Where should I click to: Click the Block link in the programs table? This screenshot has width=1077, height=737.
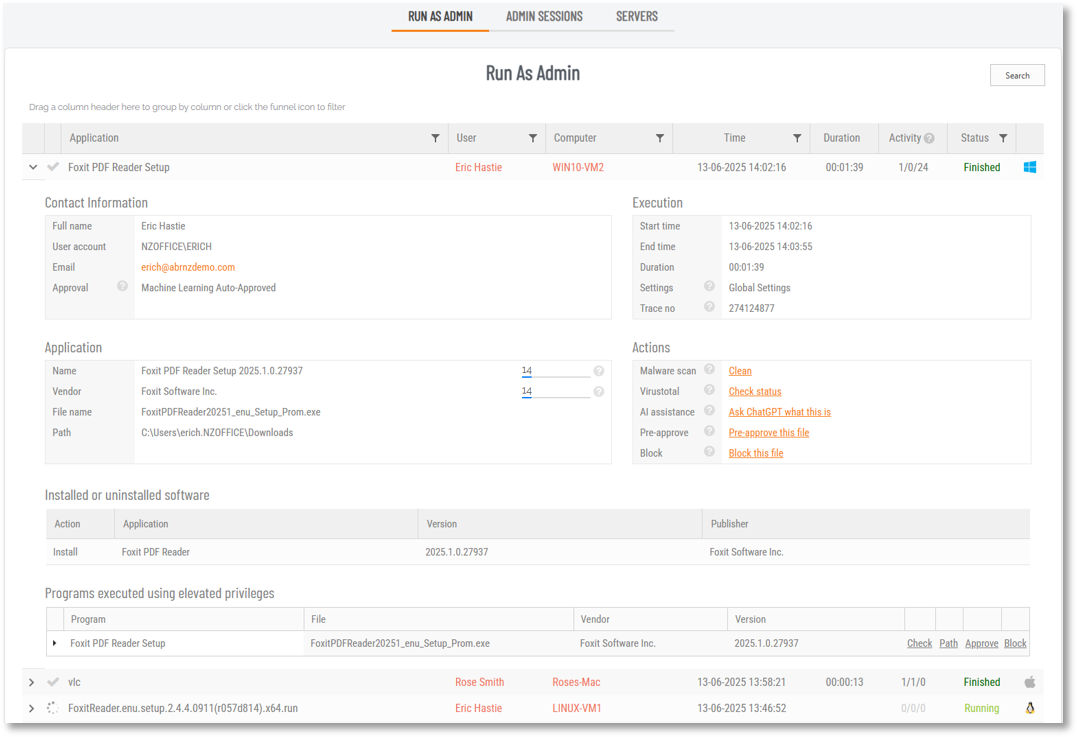tap(1015, 644)
